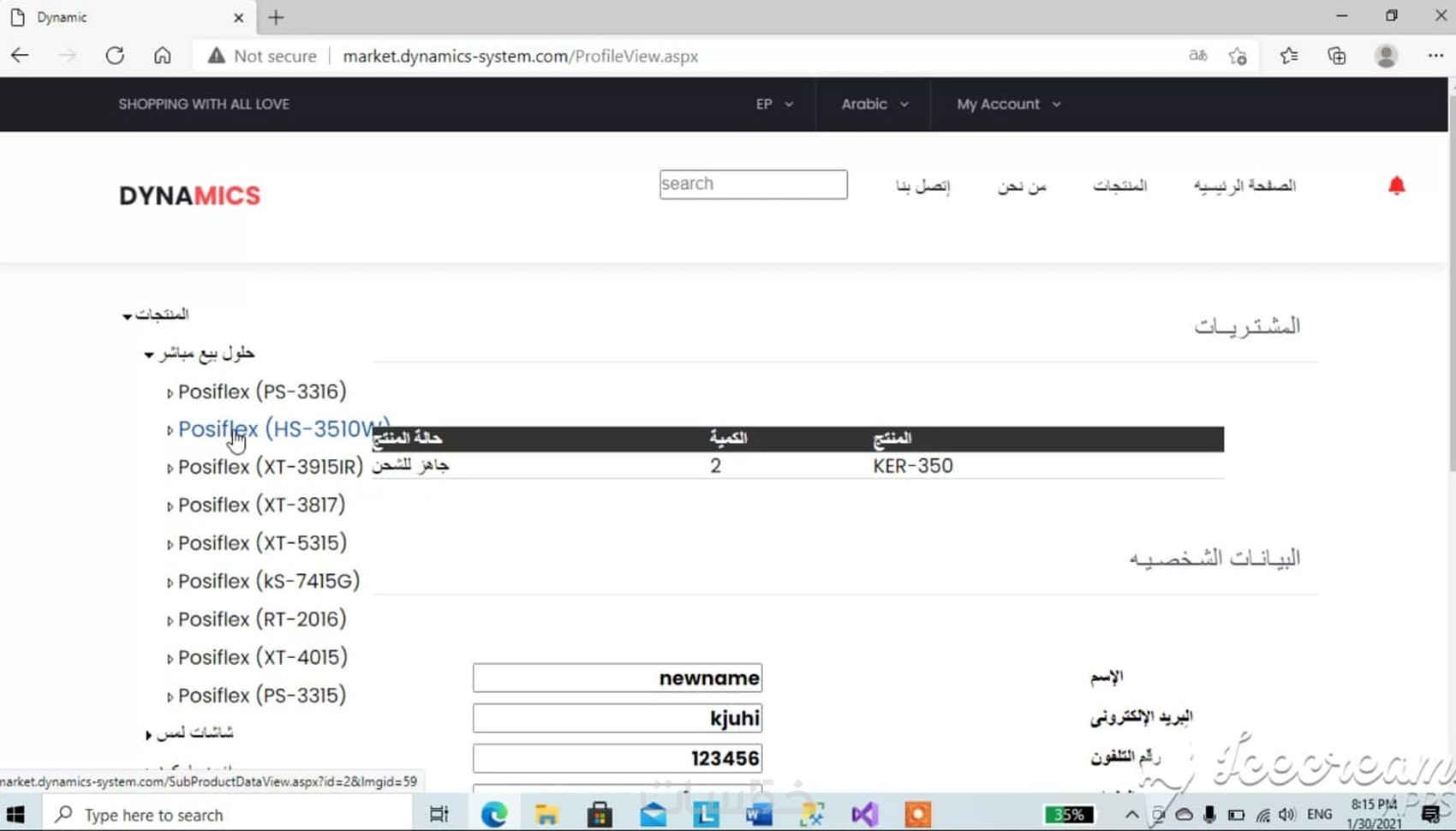Image resolution: width=1456 pixels, height=831 pixels.
Task: Click the name field containing newname
Action: click(x=618, y=678)
